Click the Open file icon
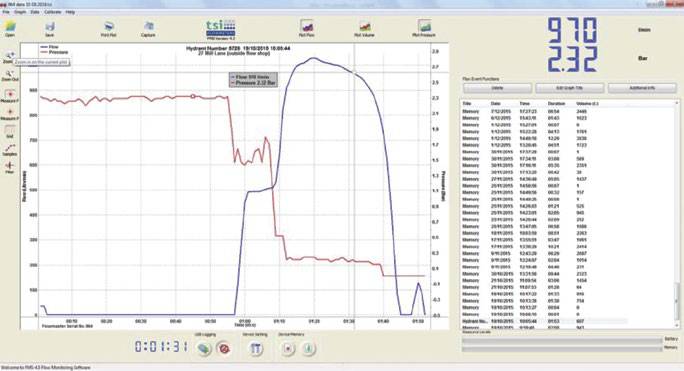Screen dimensions: 684x371 [10, 27]
